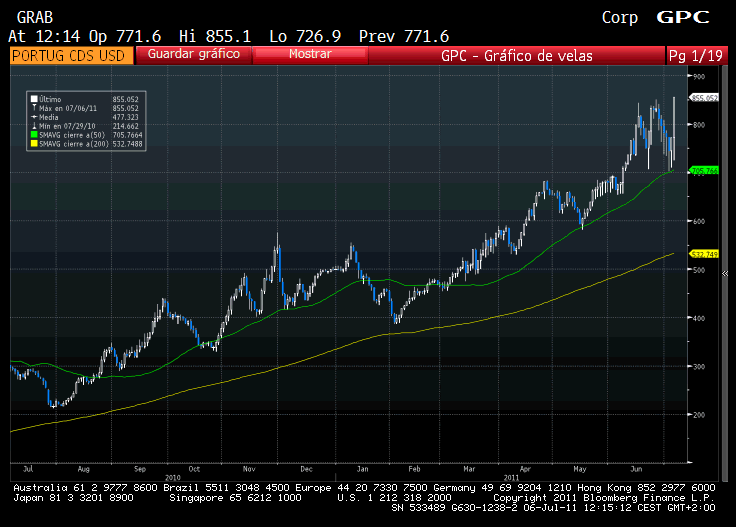Click the yellow SMAVG (200) legend swatch
The image size is (736, 527).
[34, 144]
